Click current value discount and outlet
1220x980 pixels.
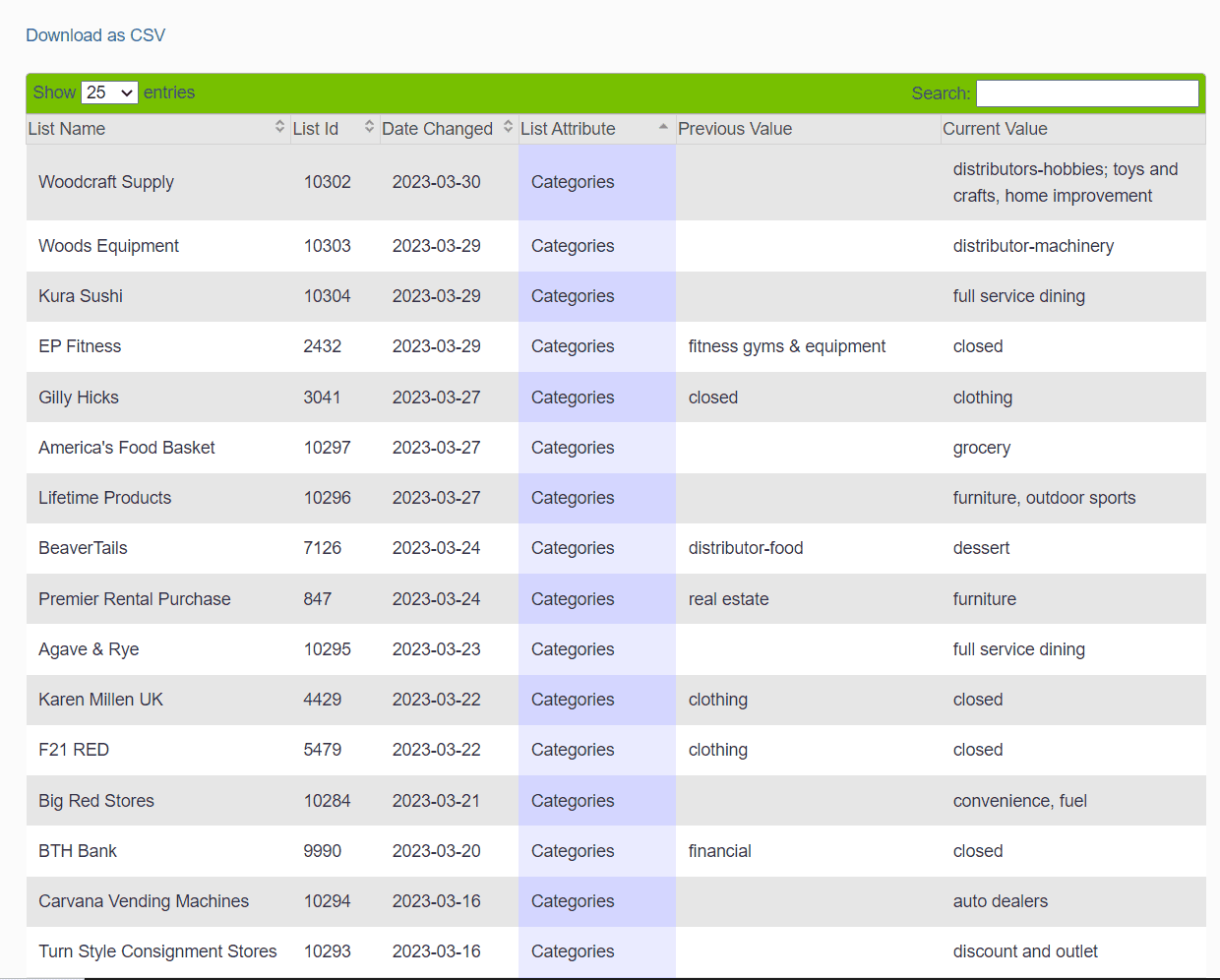click(x=1025, y=951)
